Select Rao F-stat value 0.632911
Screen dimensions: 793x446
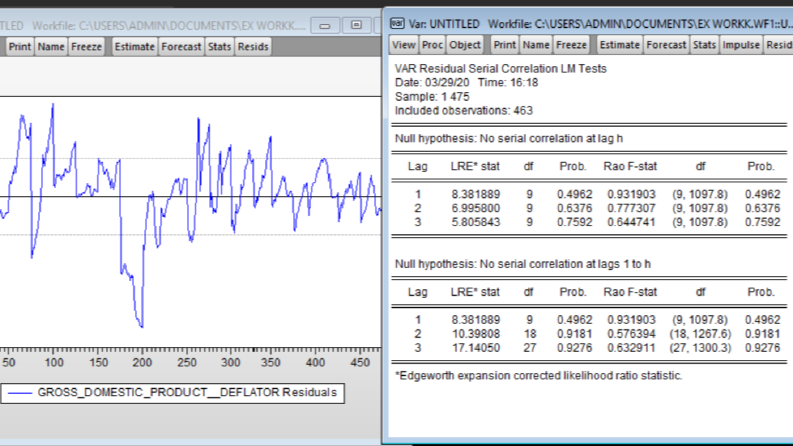coord(631,348)
